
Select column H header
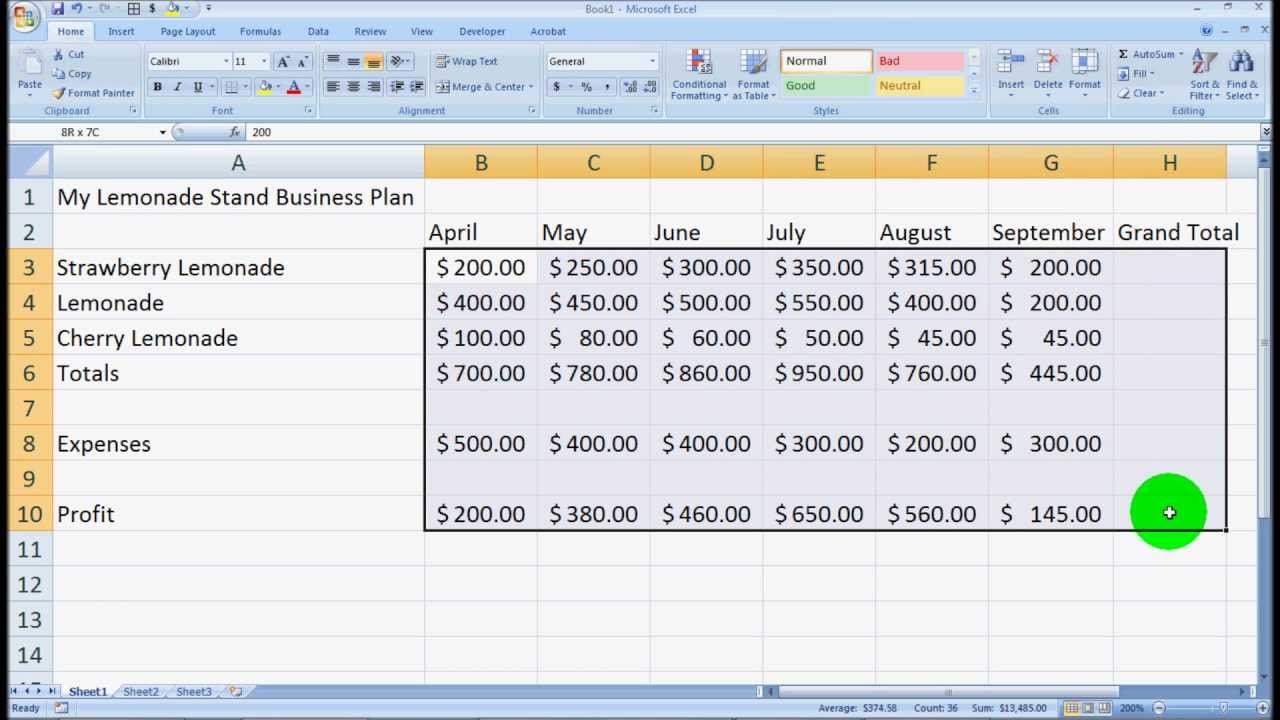click(1169, 162)
